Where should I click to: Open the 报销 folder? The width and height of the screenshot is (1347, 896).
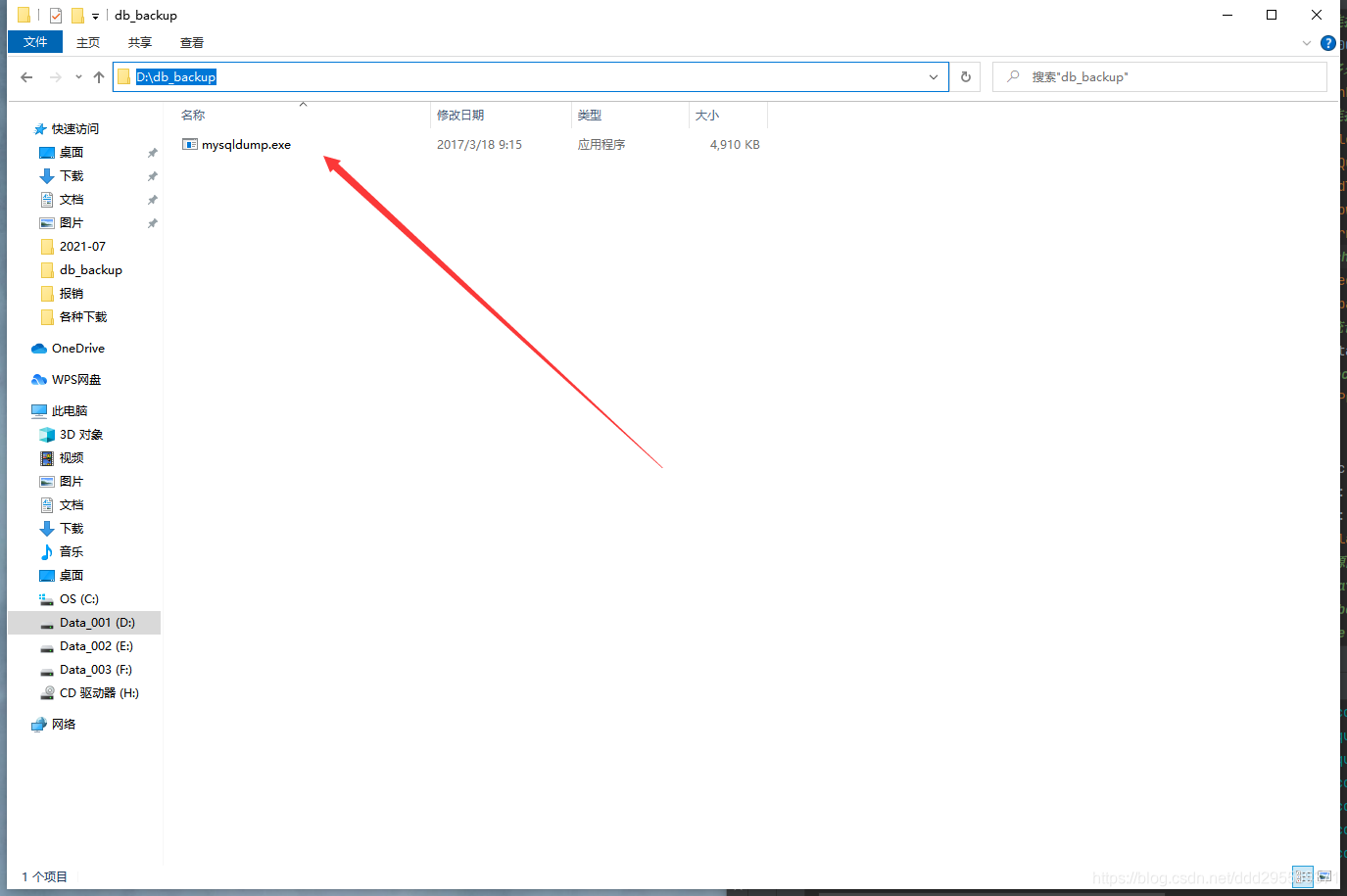pos(72,294)
